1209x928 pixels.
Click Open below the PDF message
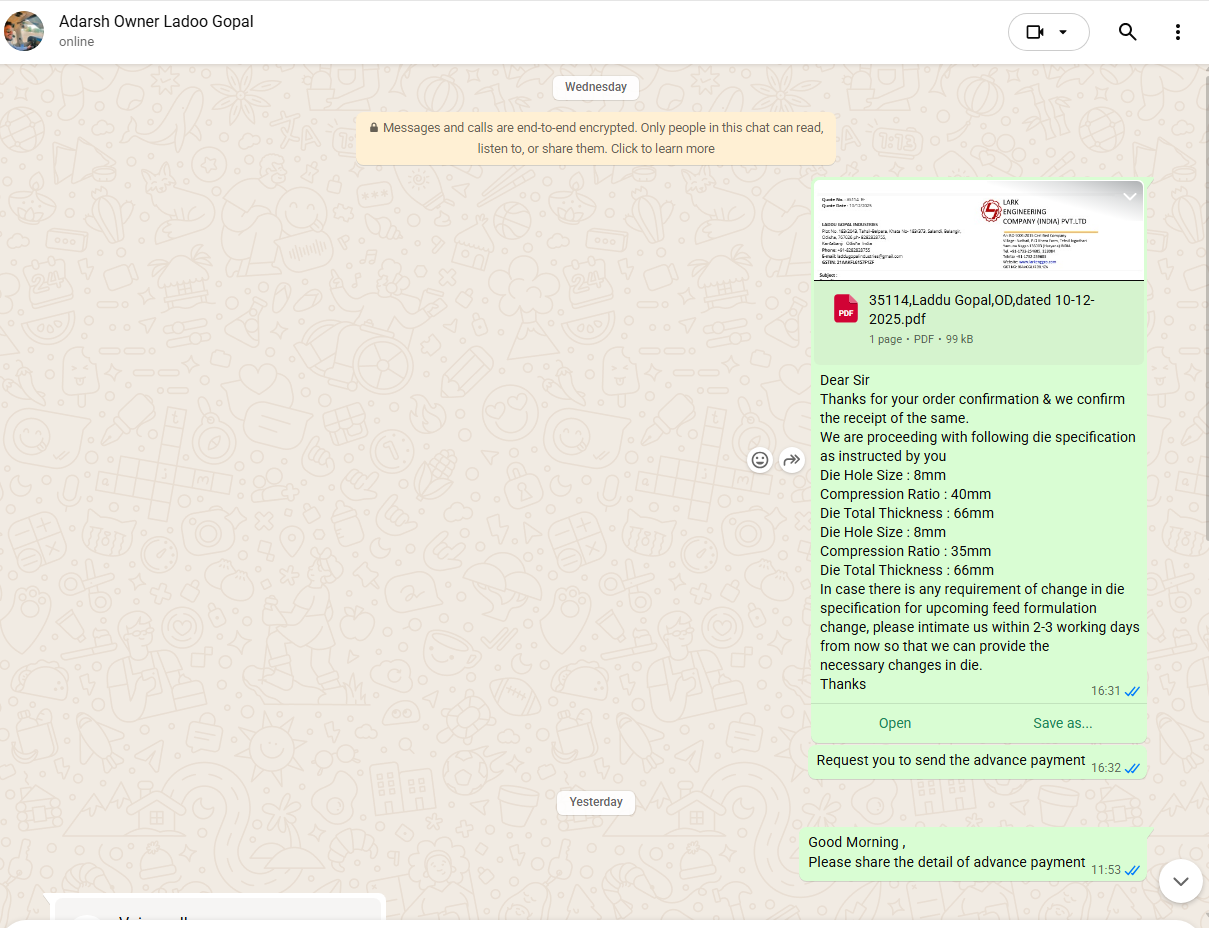[x=894, y=723]
